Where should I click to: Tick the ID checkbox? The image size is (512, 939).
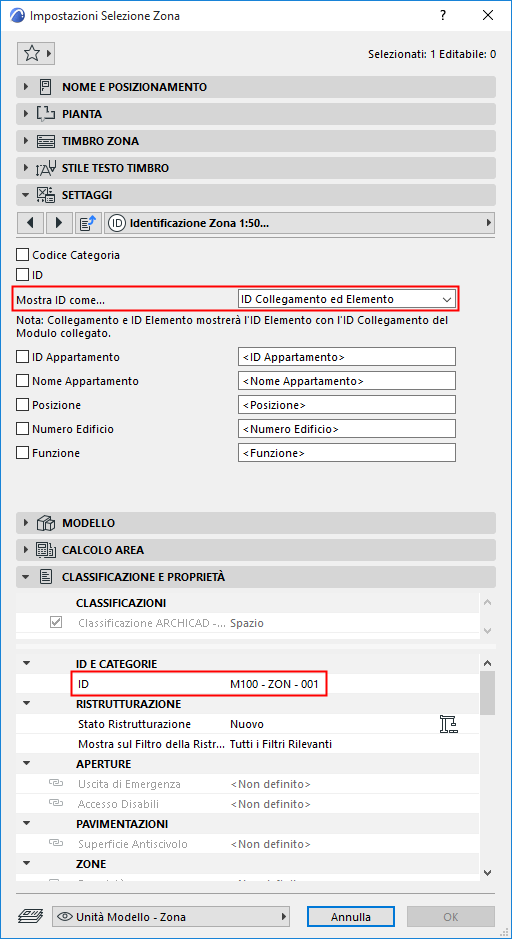coord(22,275)
